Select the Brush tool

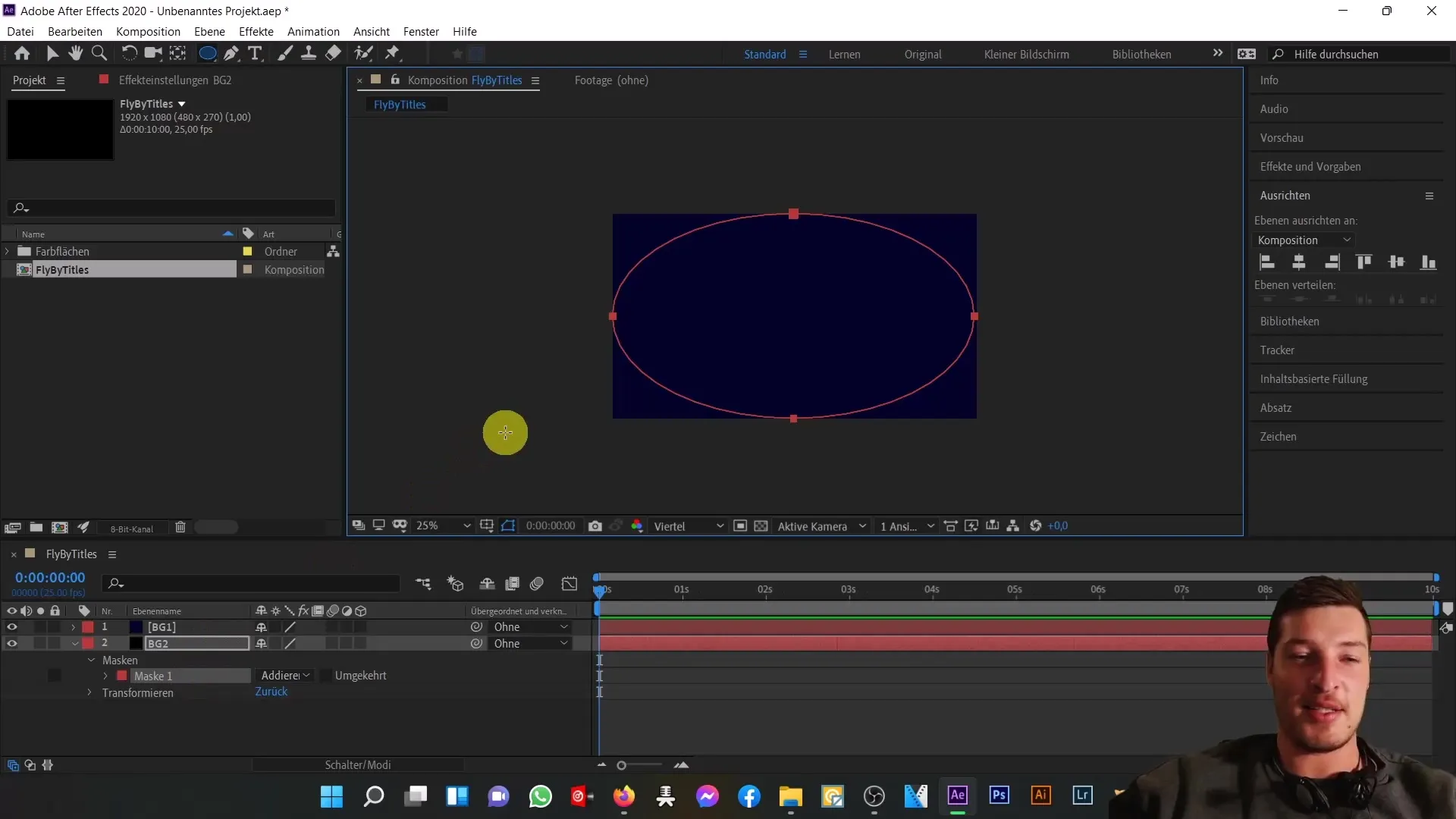click(285, 53)
